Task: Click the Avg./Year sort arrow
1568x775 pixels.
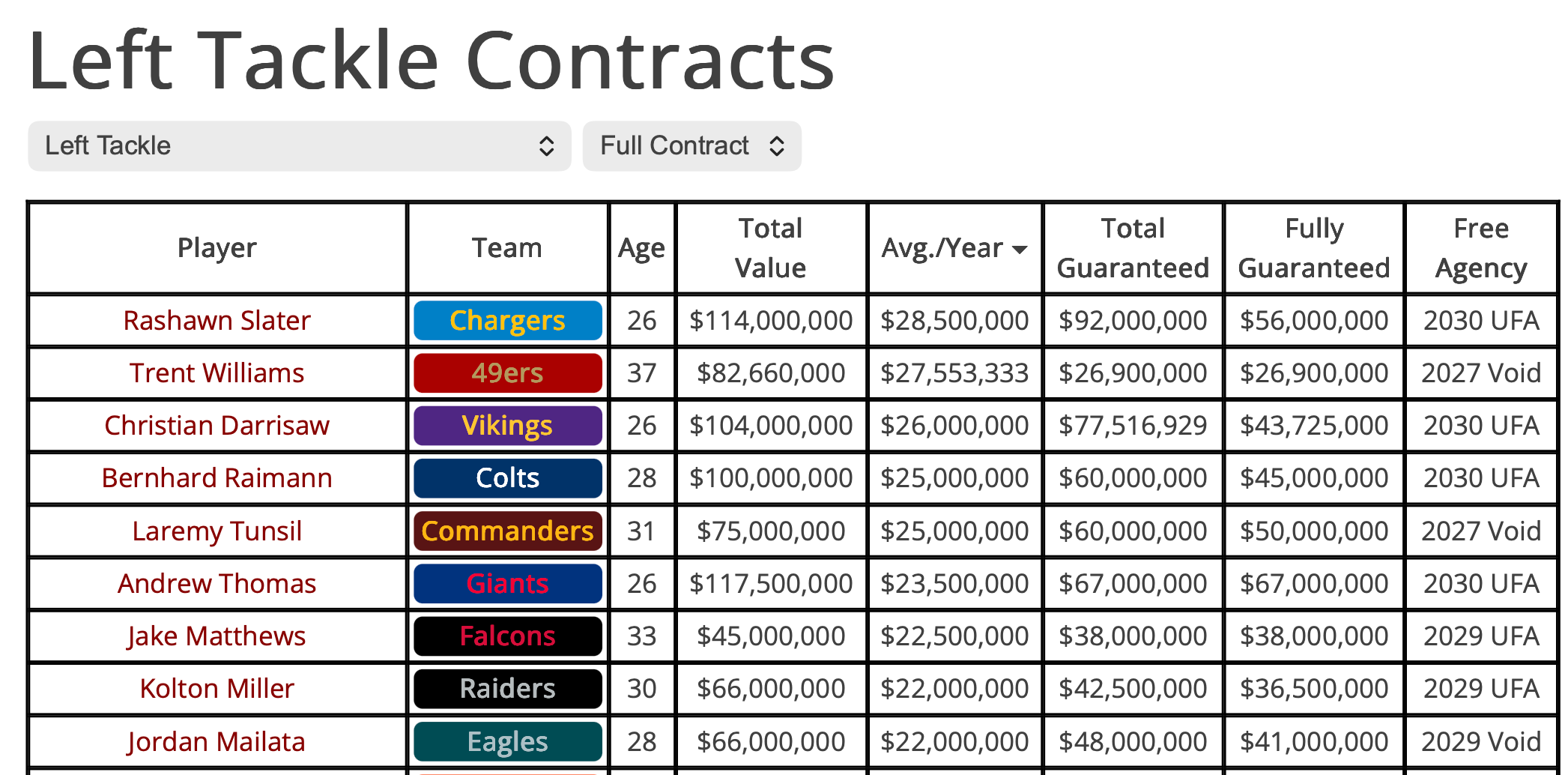Action: tap(1020, 249)
